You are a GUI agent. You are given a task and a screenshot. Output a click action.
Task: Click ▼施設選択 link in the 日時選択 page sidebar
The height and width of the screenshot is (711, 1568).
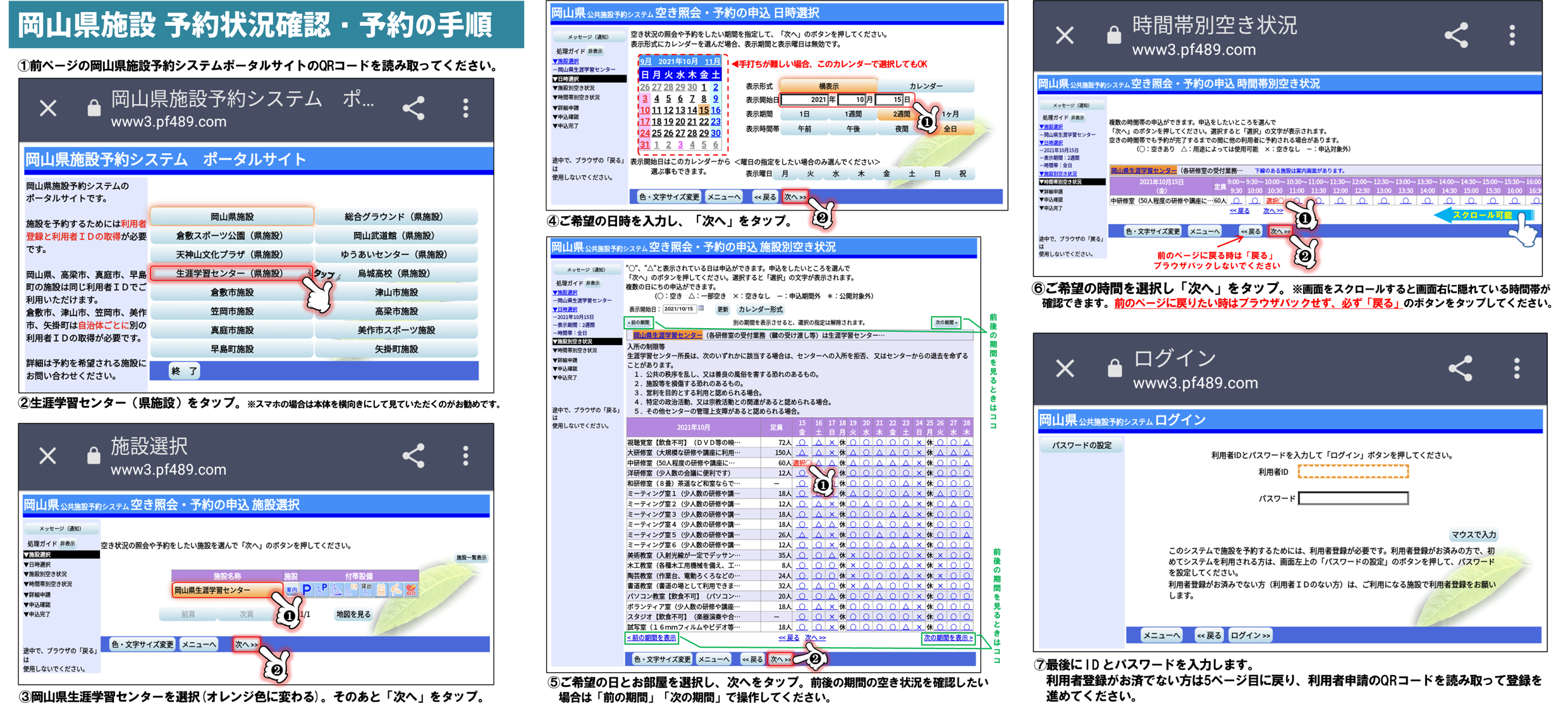[x=566, y=61]
